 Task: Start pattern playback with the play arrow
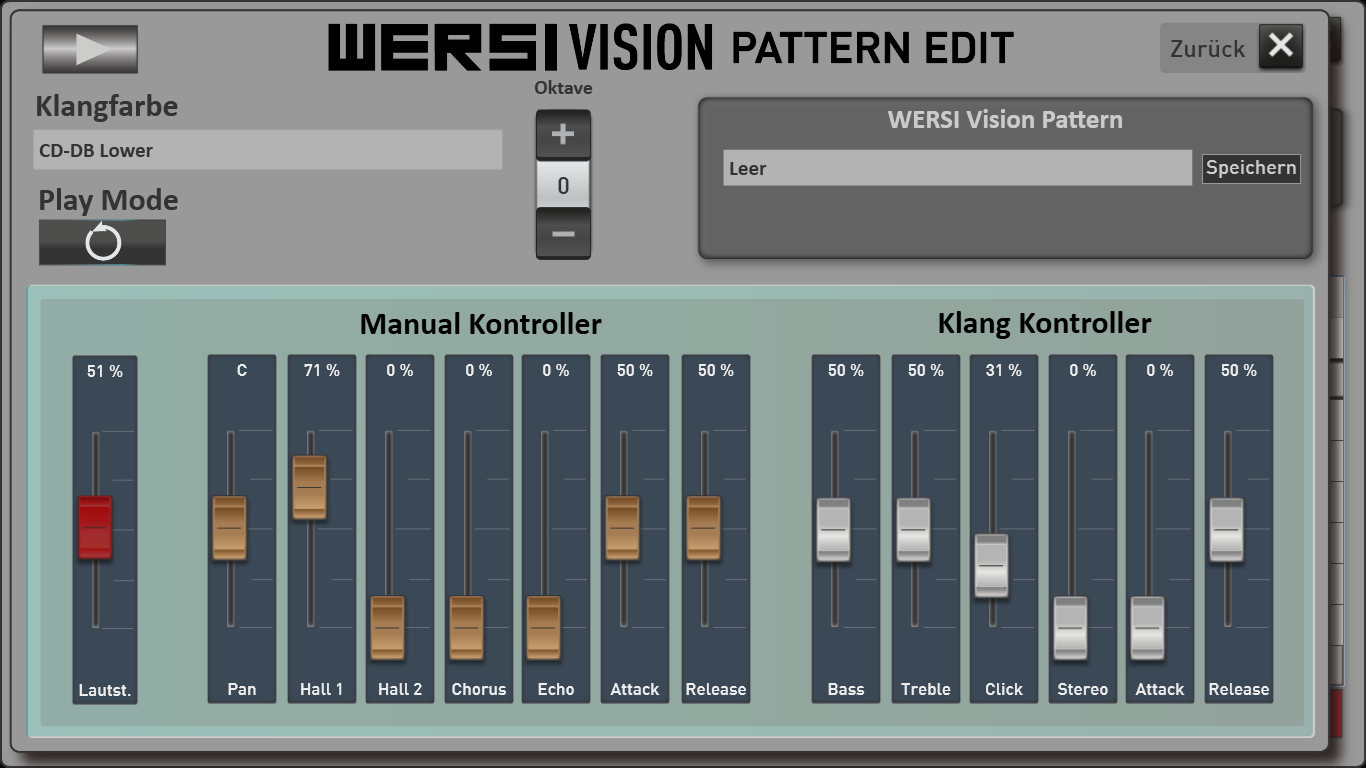coord(90,49)
